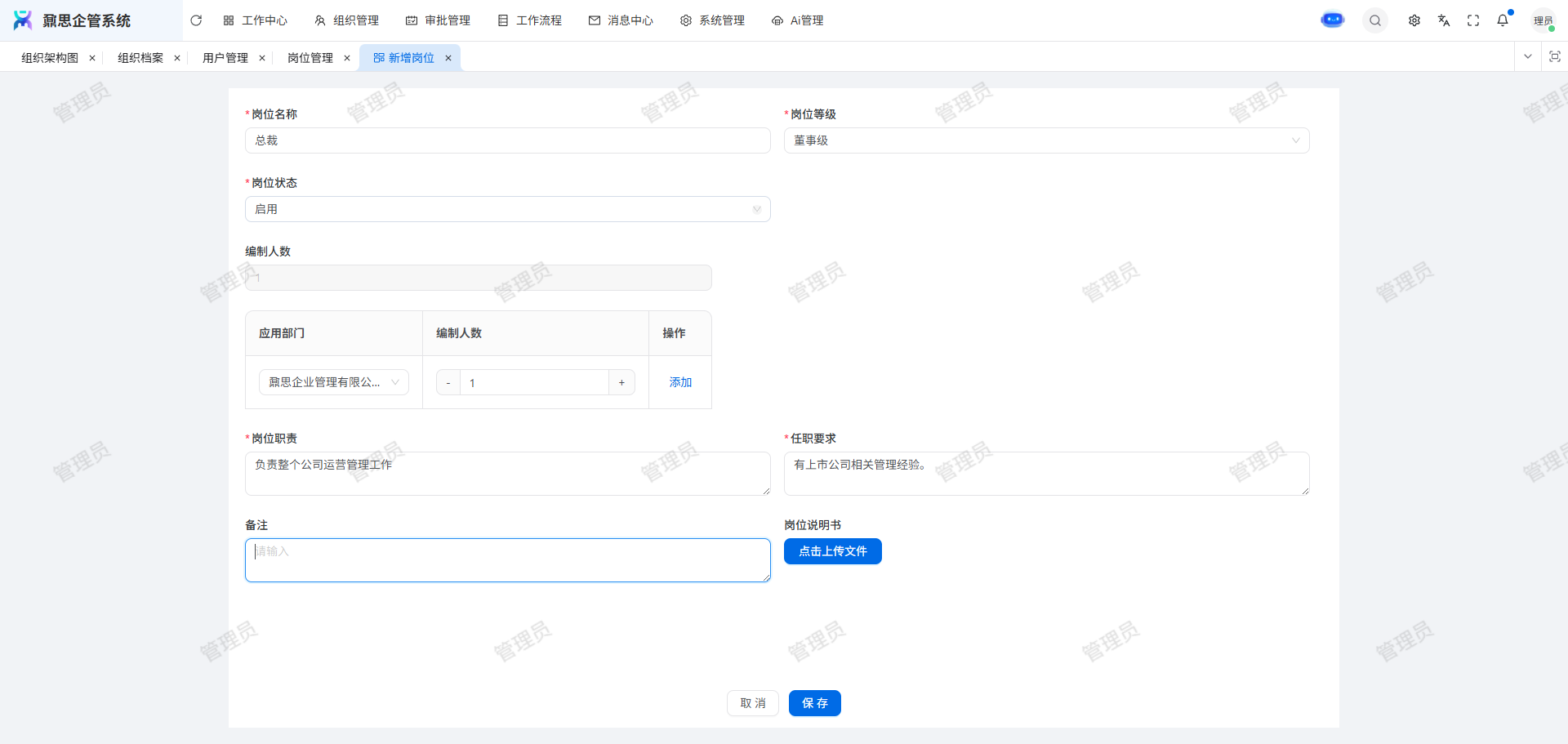The image size is (1568, 744).
Task: Open the AI assistant robot icon
Action: coord(1332,20)
